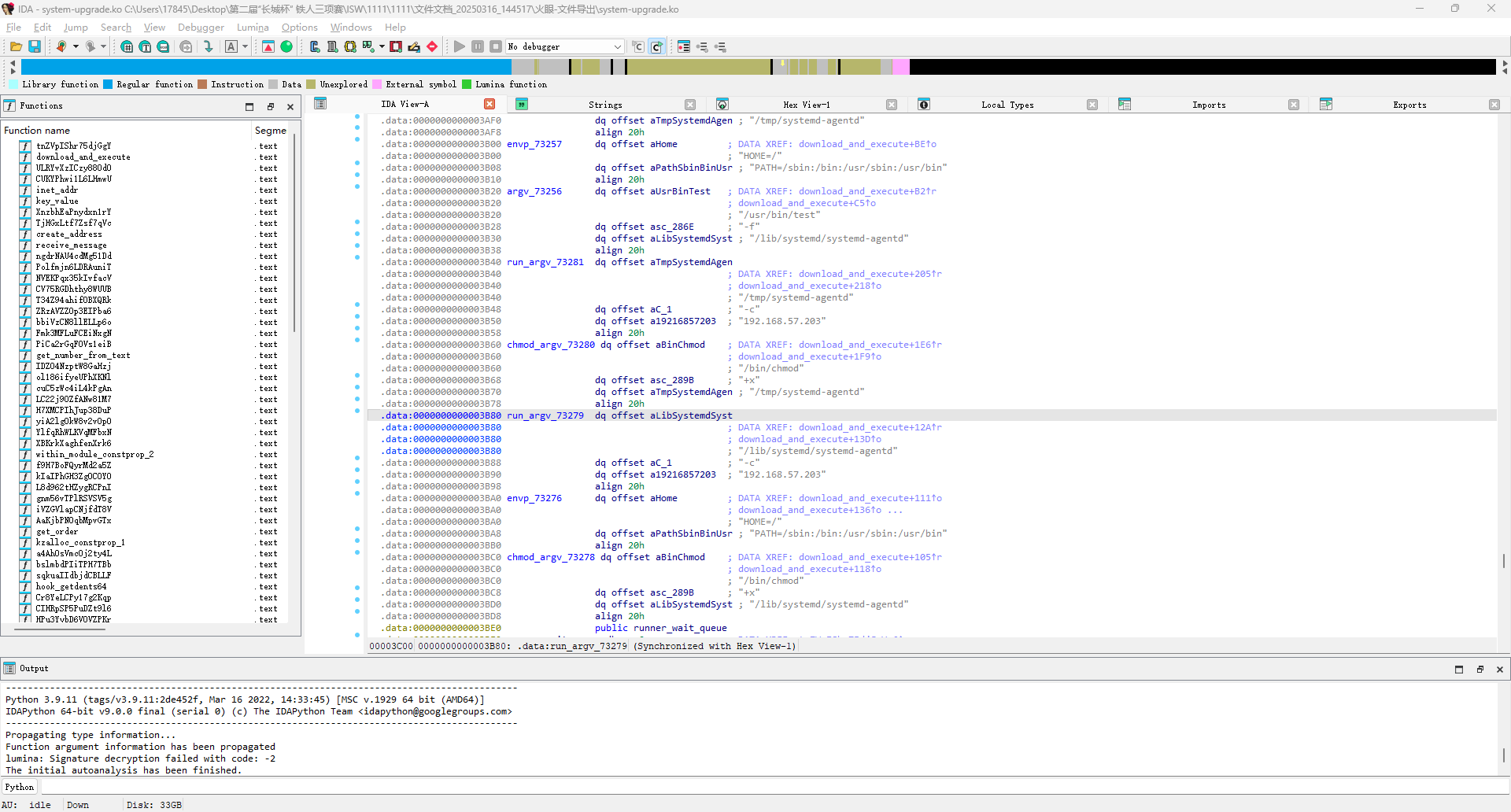Switch to the Hex View-1 tab
The image size is (1511, 812).
click(806, 105)
